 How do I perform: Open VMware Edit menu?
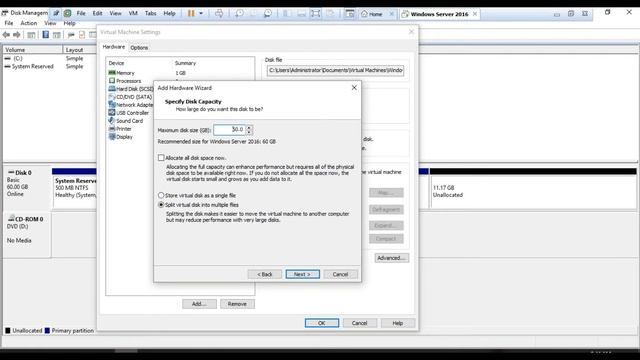[x=97, y=13]
